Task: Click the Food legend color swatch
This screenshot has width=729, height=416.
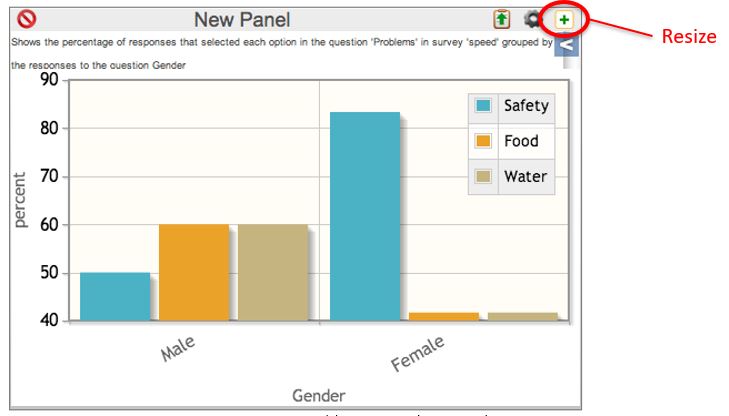Action: [x=484, y=141]
